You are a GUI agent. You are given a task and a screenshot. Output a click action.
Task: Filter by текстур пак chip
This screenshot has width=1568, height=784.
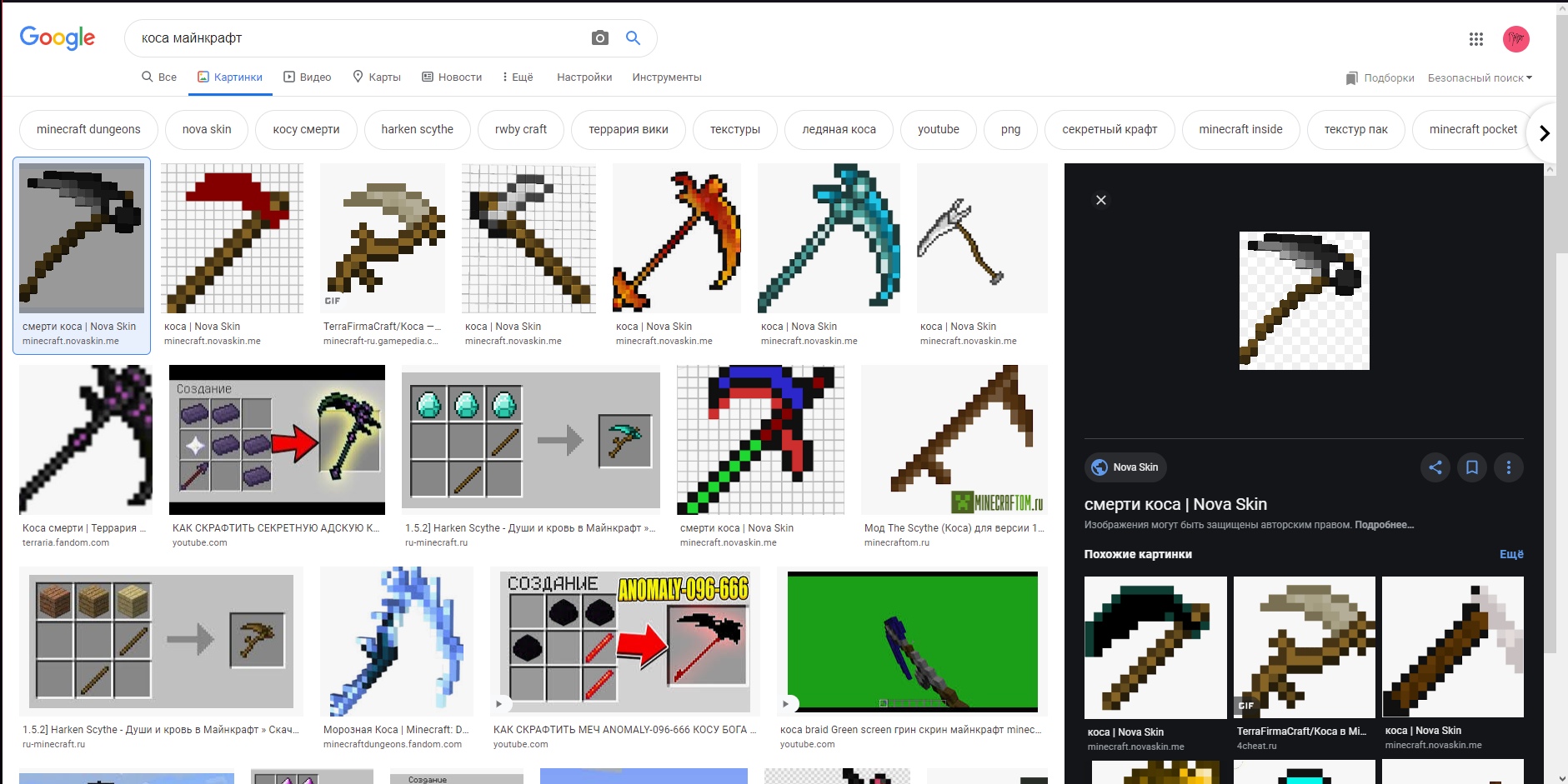pos(1356,129)
